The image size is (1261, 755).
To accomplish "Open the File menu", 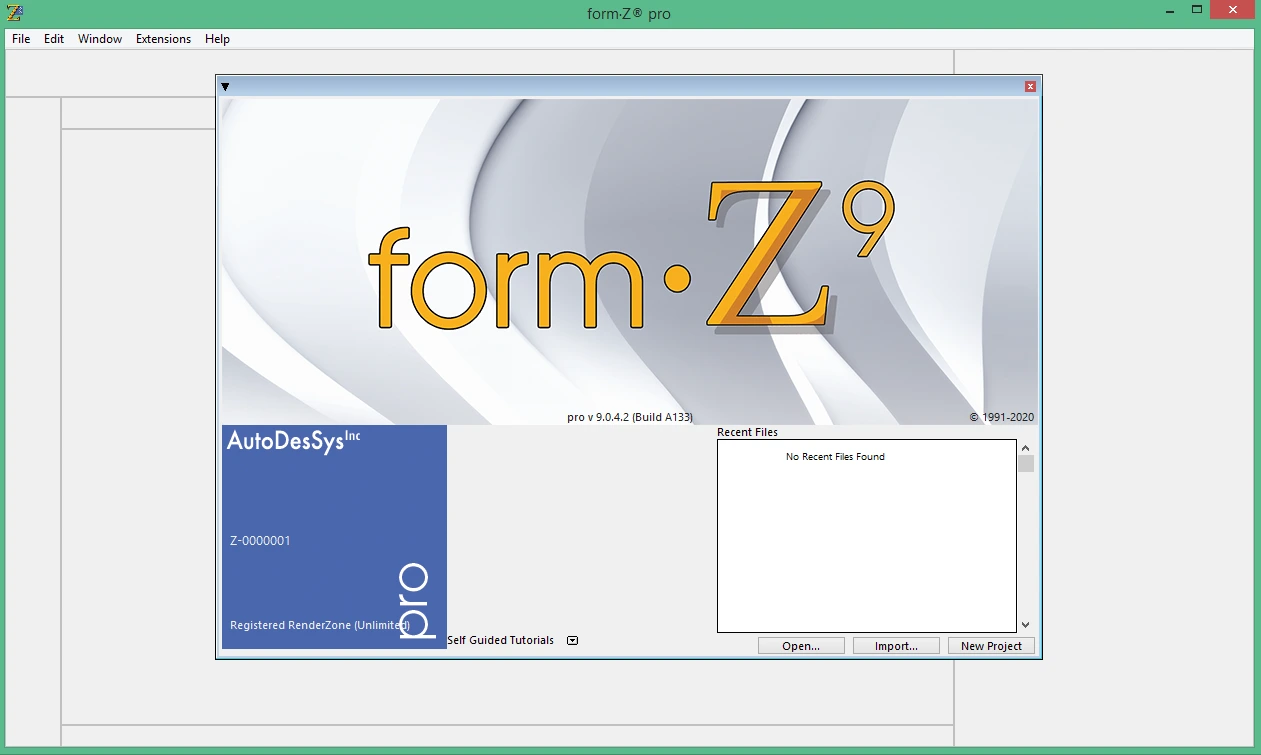I will pyautogui.click(x=21, y=39).
